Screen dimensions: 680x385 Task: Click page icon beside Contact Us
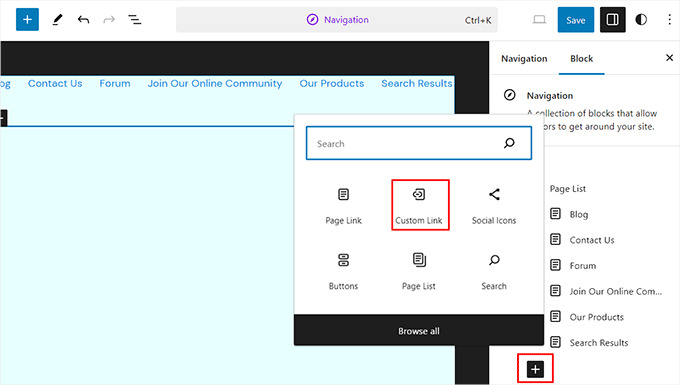(x=555, y=239)
